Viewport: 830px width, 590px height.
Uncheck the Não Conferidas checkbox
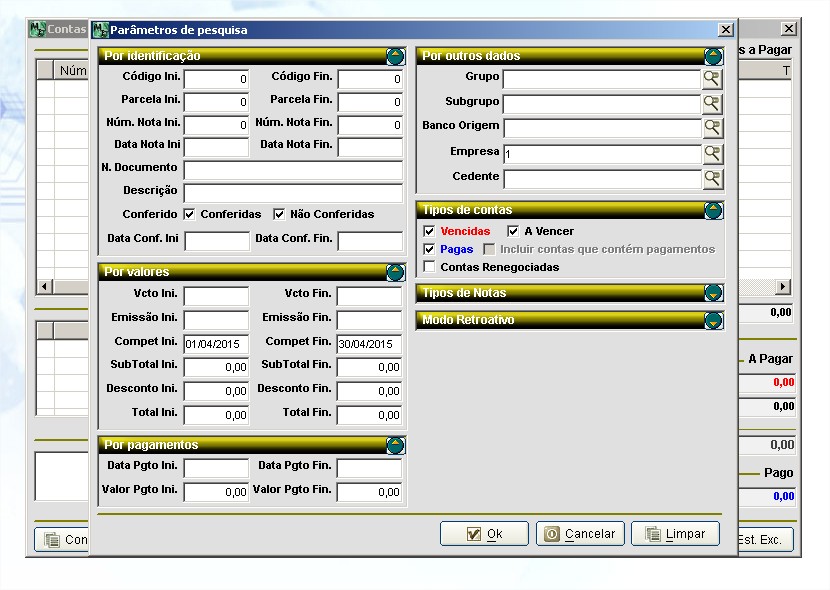pos(279,214)
